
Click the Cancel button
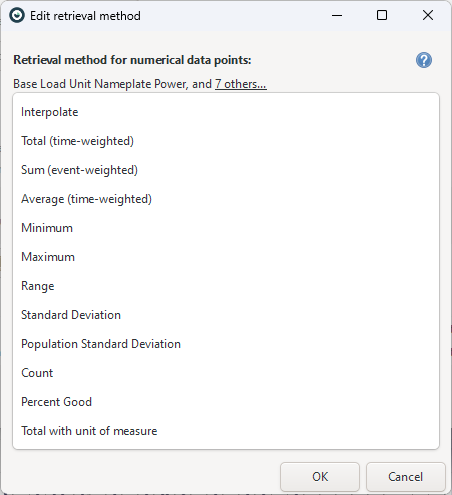406,477
